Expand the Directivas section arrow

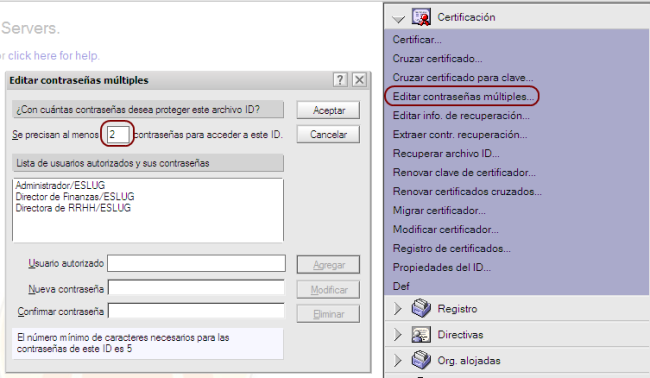point(398,334)
